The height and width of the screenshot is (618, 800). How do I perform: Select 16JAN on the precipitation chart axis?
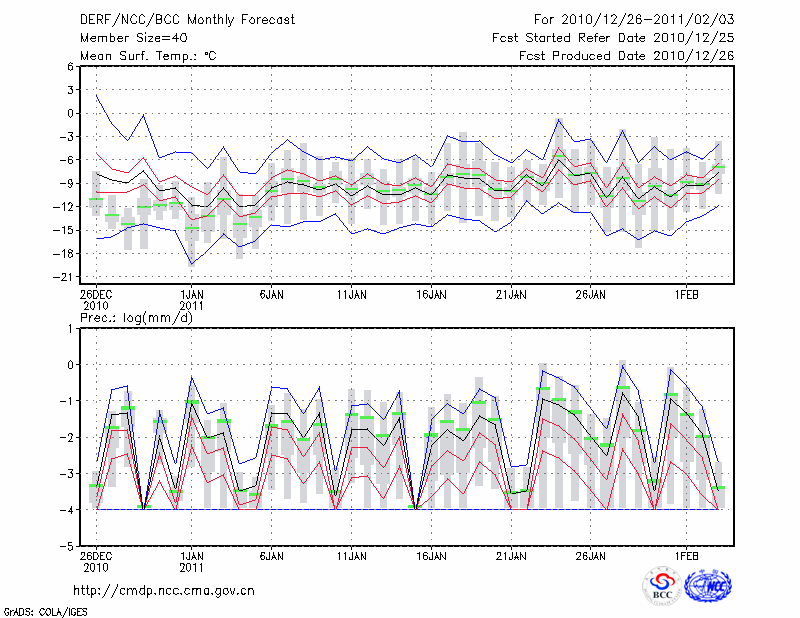point(431,555)
